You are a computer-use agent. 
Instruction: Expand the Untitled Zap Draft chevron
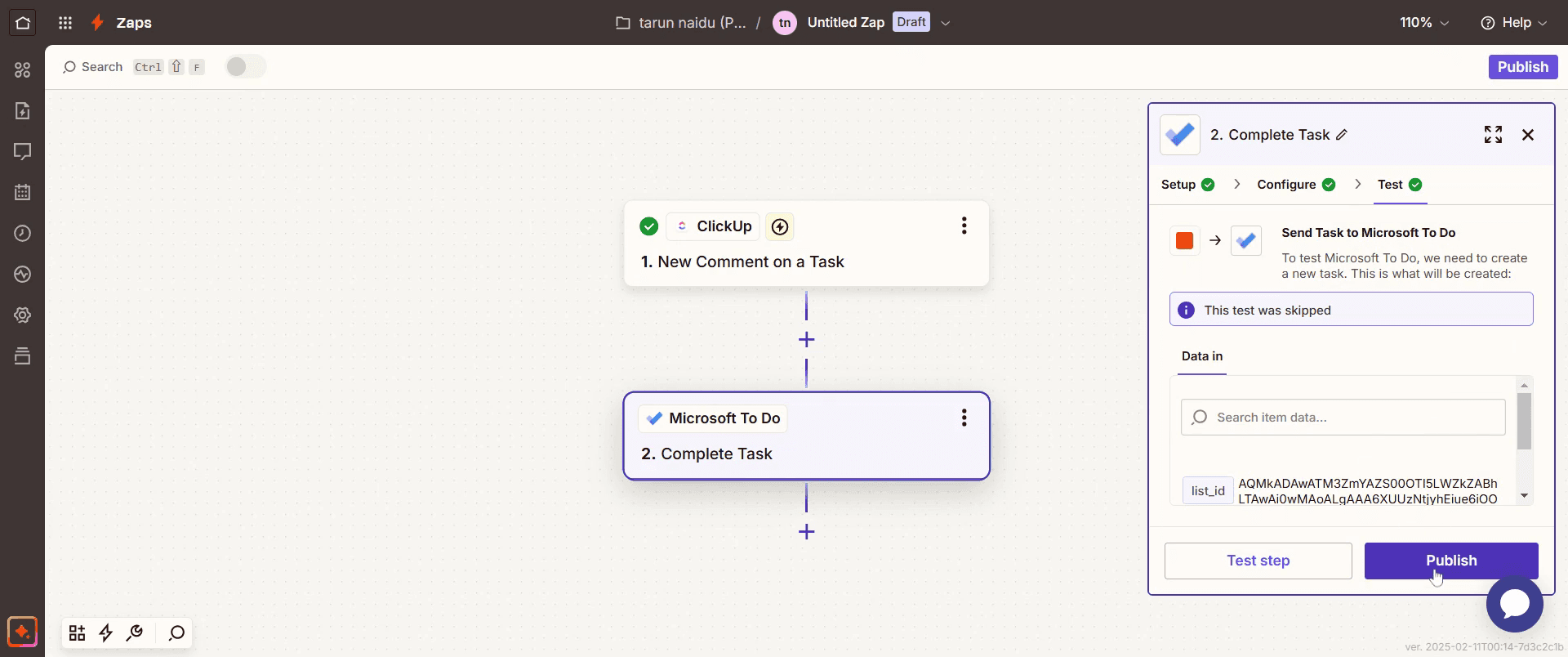[x=946, y=23]
